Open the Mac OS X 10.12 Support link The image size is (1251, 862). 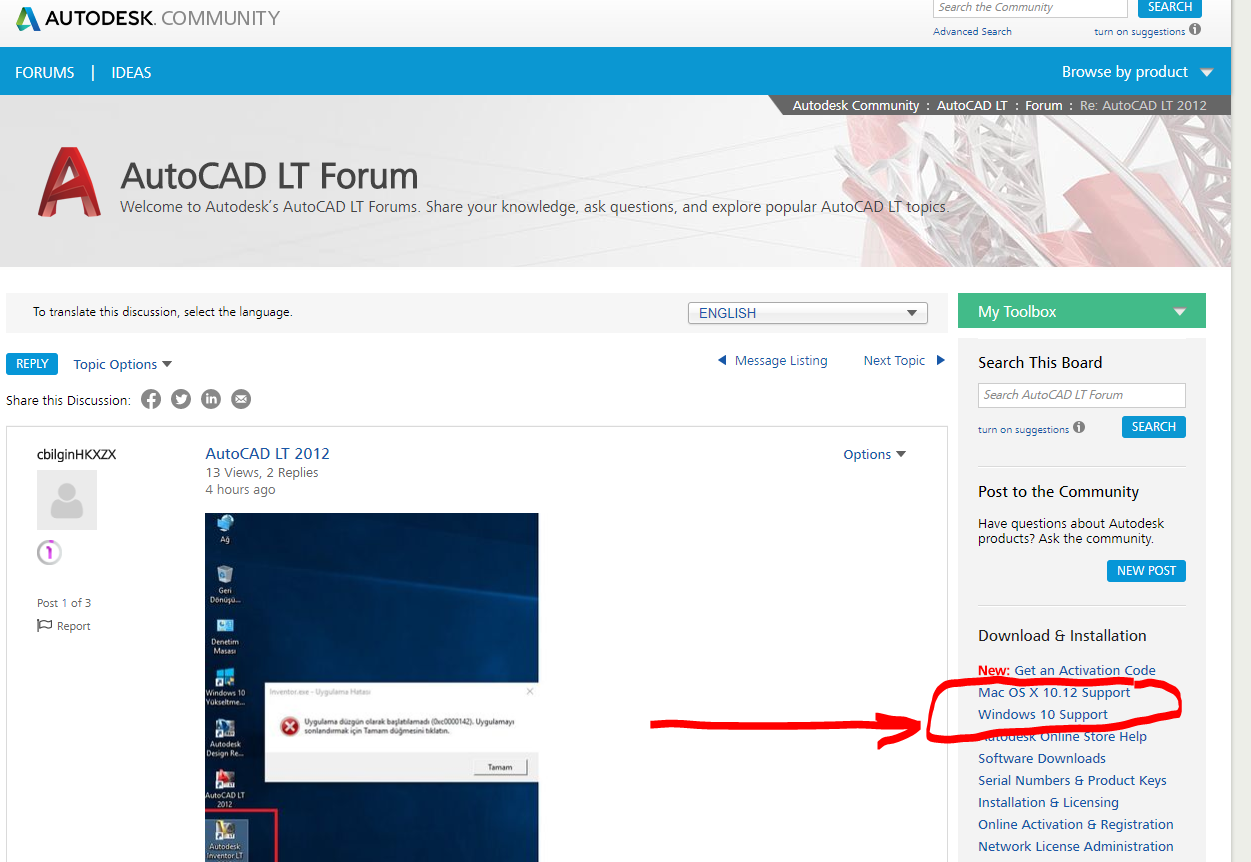[1054, 692]
